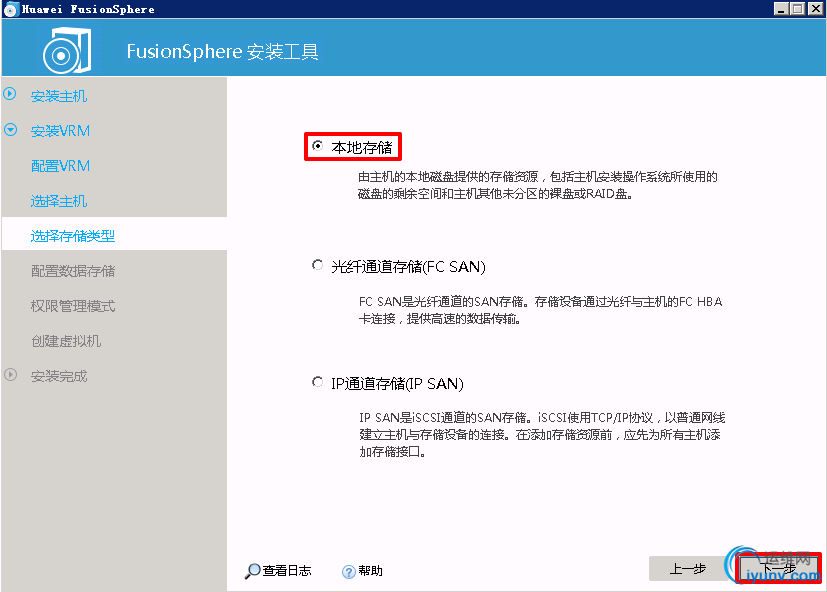Screen dimensions: 827x592
Task: Click the 本地存储 description text
Action: click(x=537, y=185)
